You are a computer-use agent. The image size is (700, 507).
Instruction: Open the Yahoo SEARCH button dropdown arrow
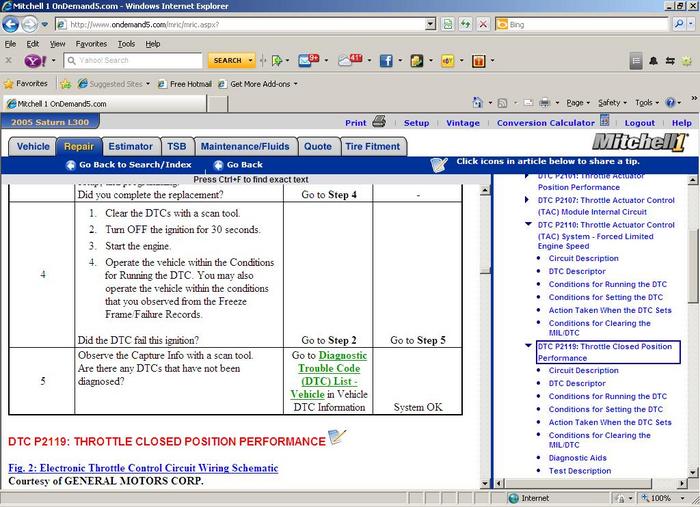[x=250, y=60]
